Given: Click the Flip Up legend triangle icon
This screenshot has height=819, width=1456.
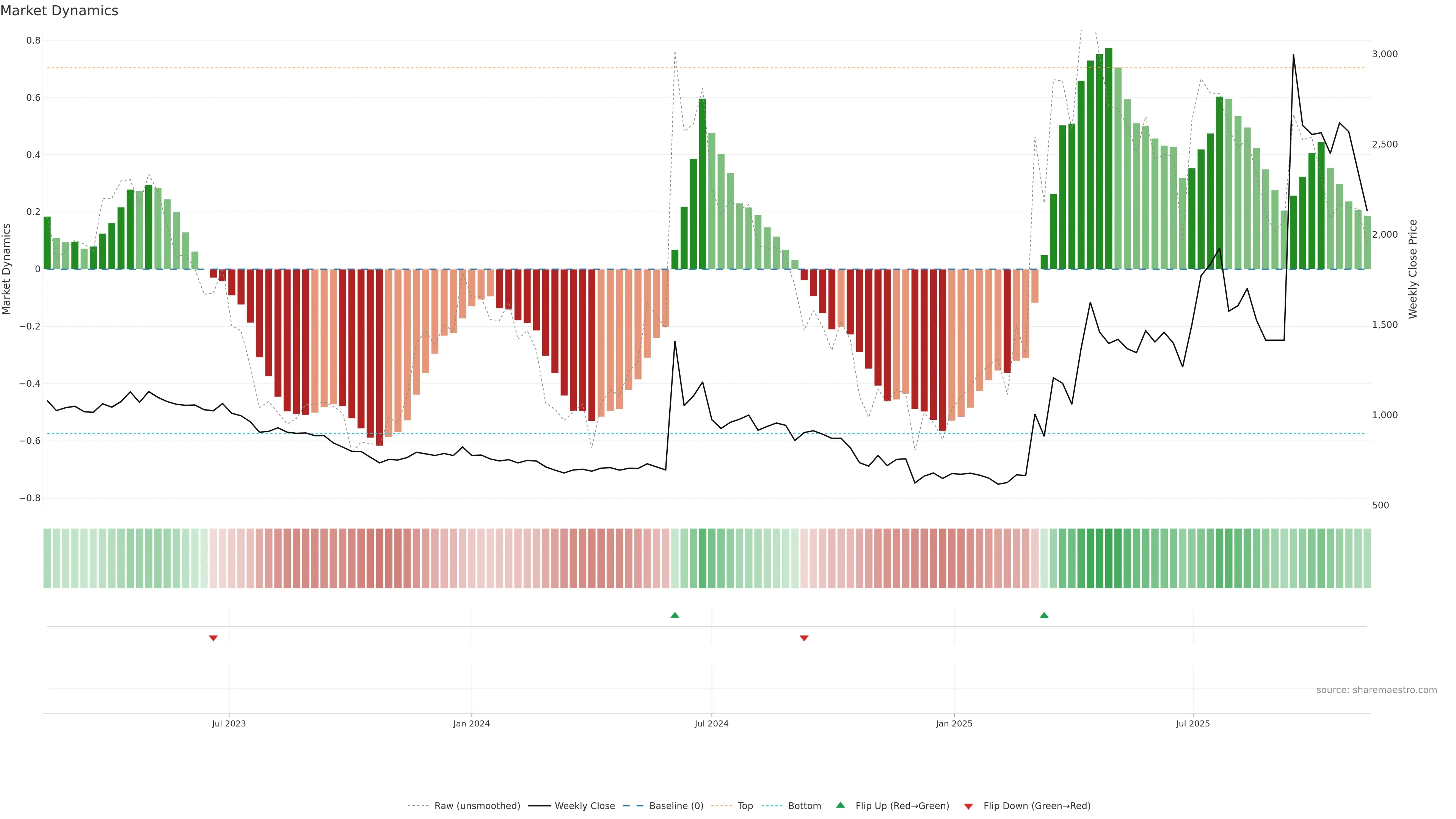Looking at the screenshot, I should click(x=841, y=805).
